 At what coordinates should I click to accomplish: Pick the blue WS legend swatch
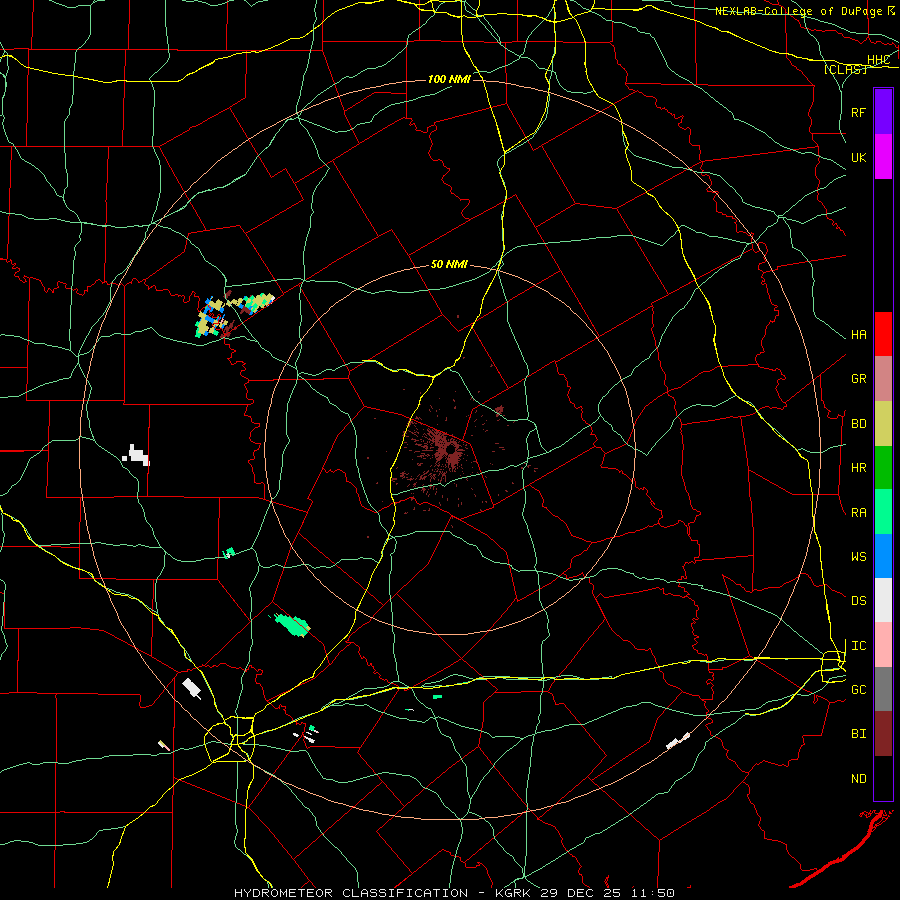point(883,556)
